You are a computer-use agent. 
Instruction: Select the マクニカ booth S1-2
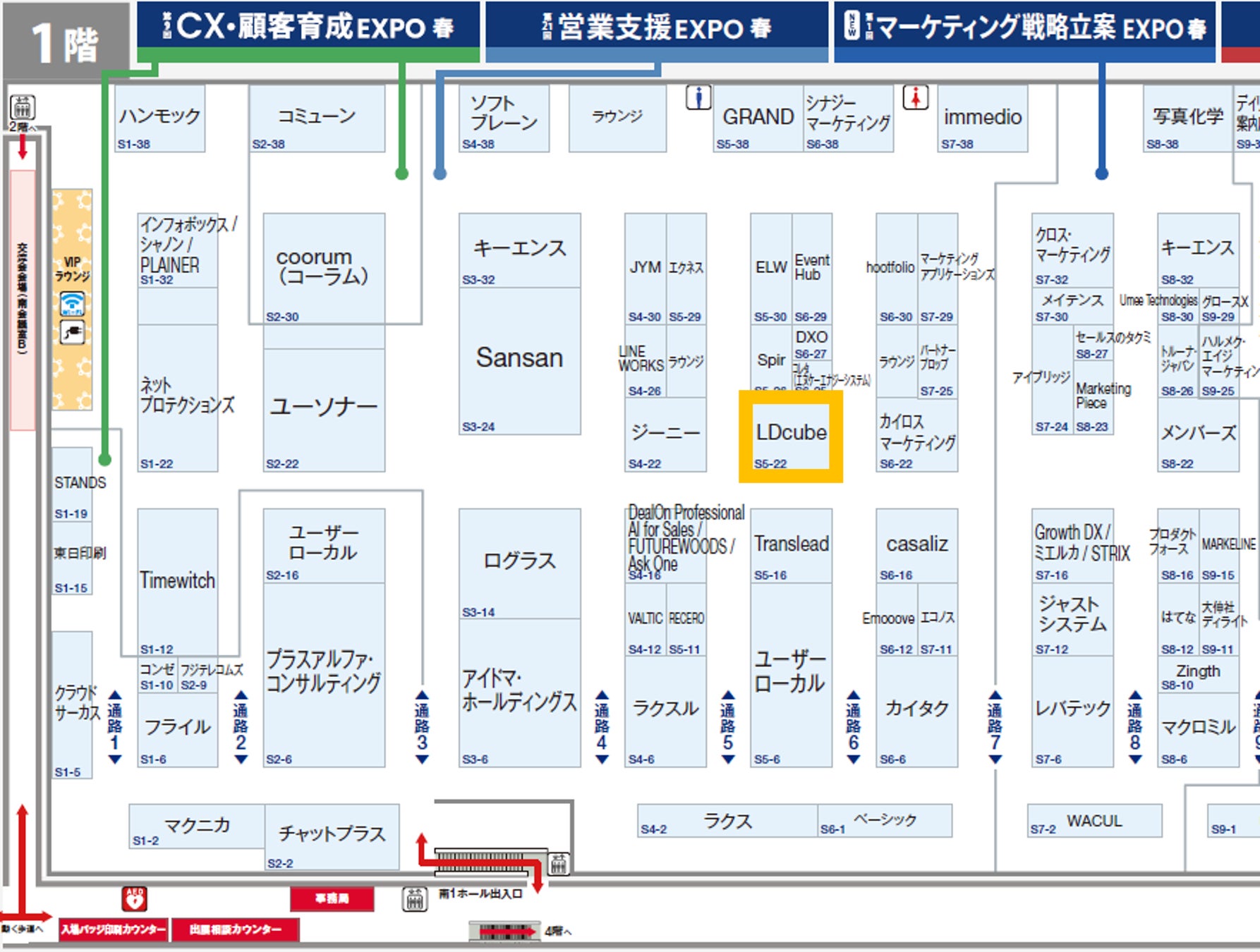[197, 826]
